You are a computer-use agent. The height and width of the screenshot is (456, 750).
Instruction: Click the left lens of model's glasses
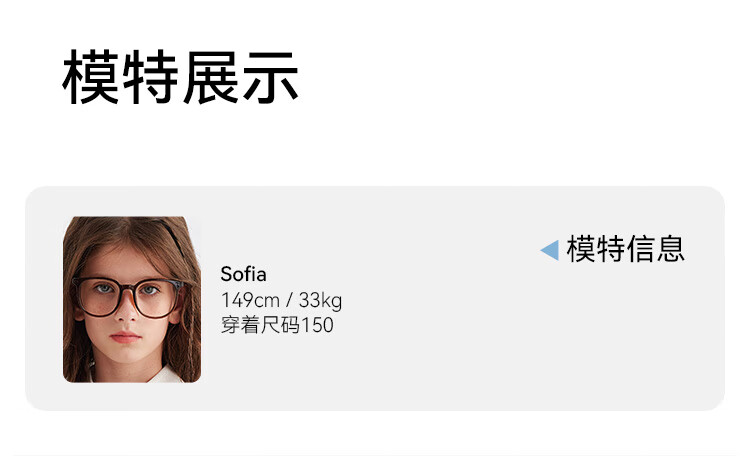[x=100, y=296]
